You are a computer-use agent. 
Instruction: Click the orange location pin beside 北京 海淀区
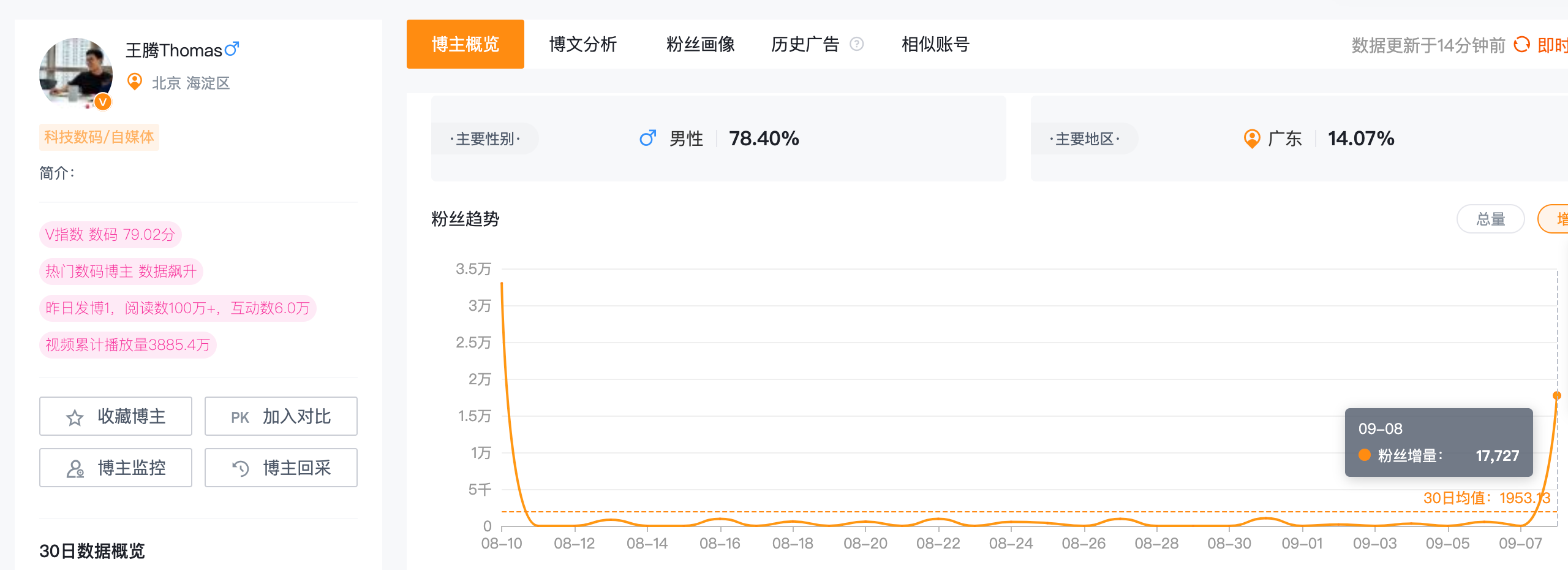(135, 82)
